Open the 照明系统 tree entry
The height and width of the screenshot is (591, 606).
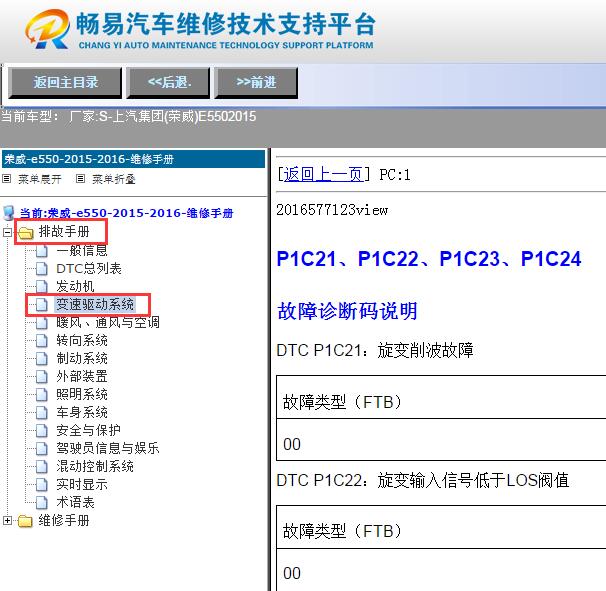(82, 394)
